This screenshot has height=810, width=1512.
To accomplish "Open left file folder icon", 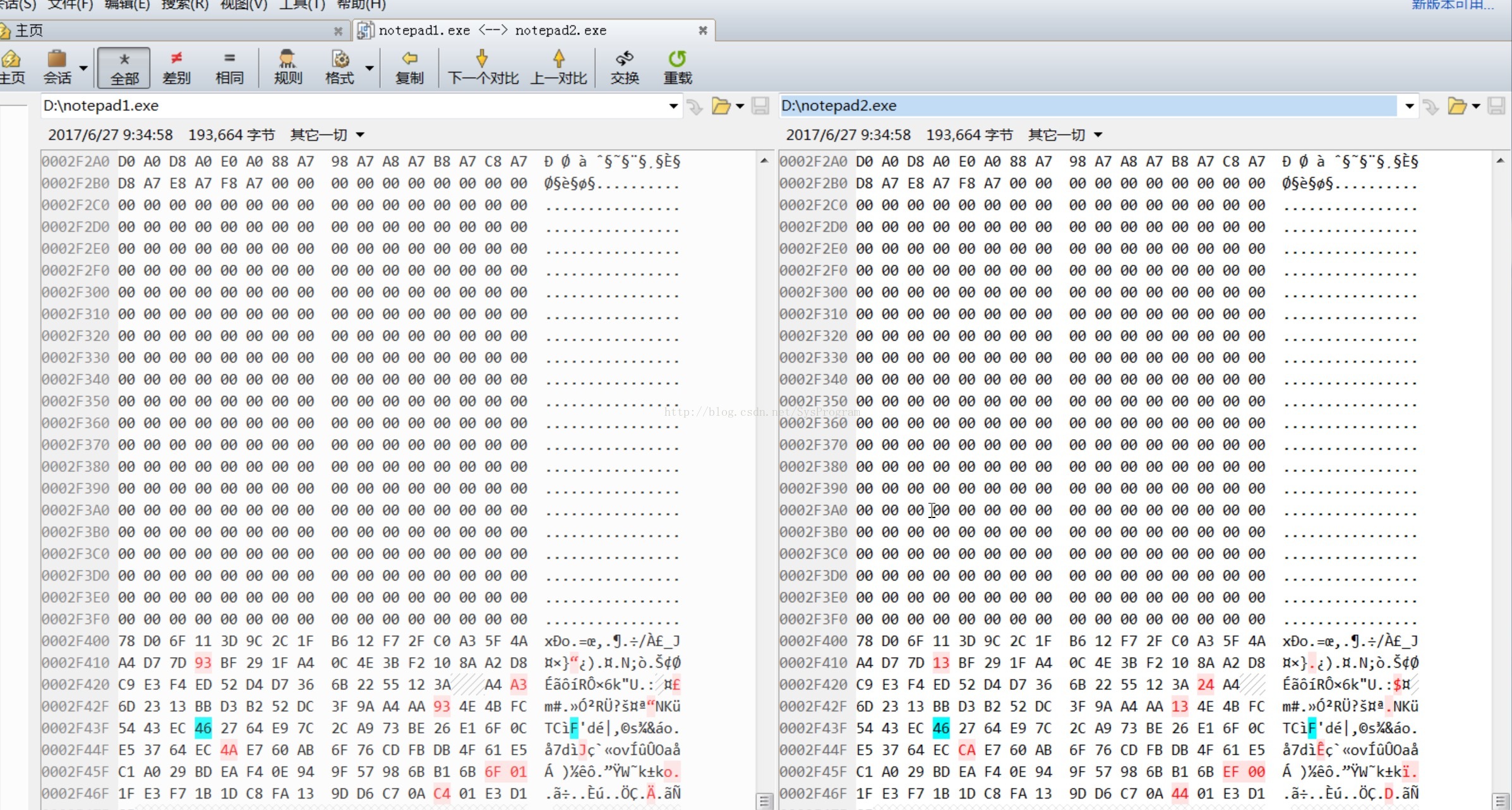I will point(721,106).
